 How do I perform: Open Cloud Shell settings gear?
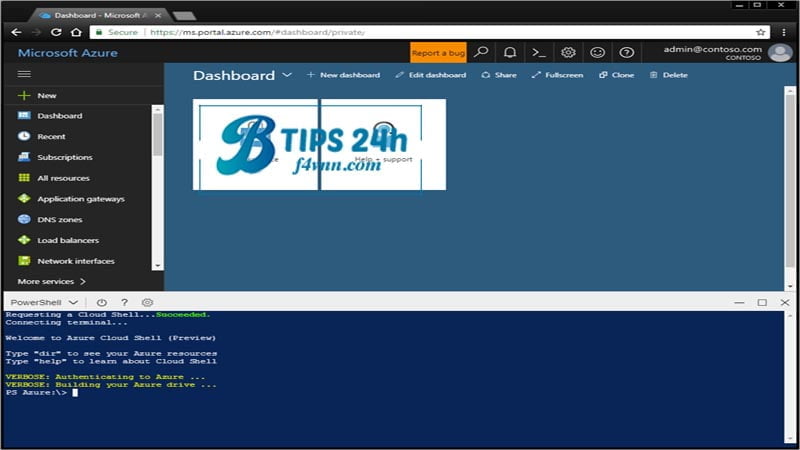(x=147, y=303)
